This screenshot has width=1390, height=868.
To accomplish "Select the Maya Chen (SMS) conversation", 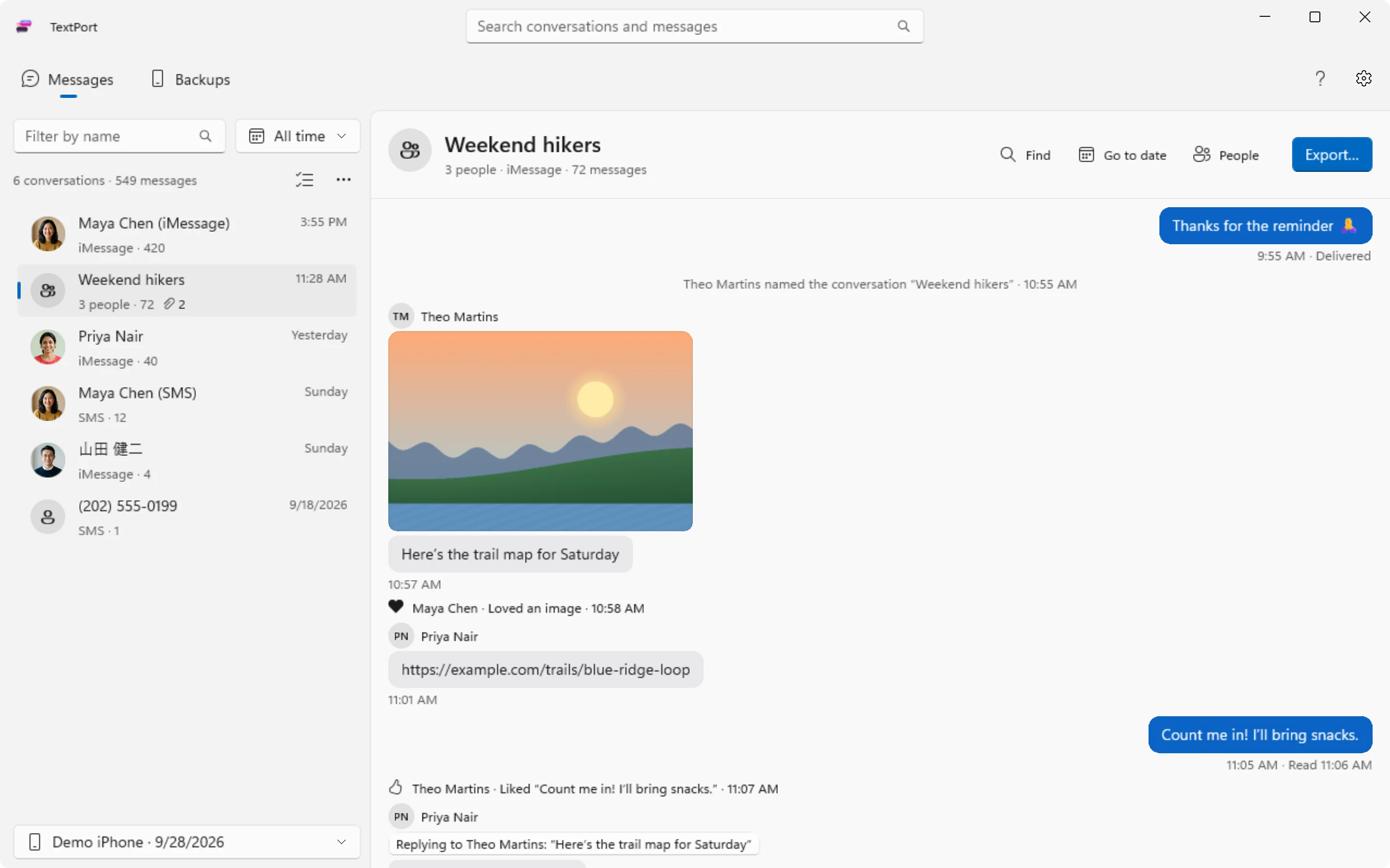I will (x=187, y=404).
